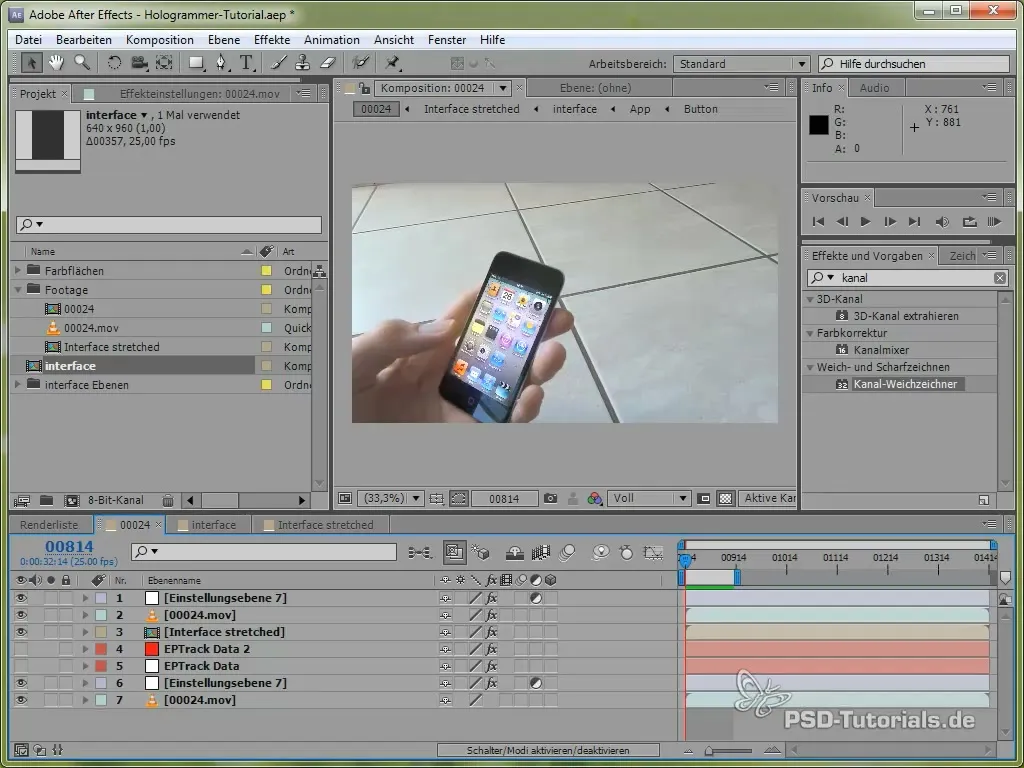The width and height of the screenshot is (1024, 768).
Task: Switch to the Audio panel tab
Action: 874,88
